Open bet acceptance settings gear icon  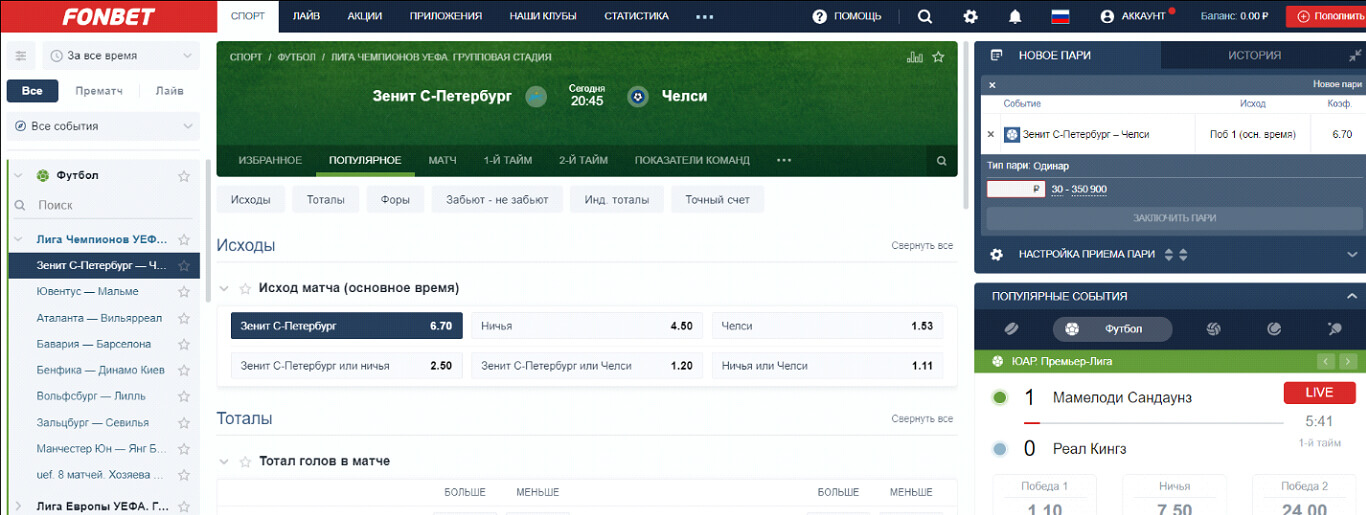(996, 254)
